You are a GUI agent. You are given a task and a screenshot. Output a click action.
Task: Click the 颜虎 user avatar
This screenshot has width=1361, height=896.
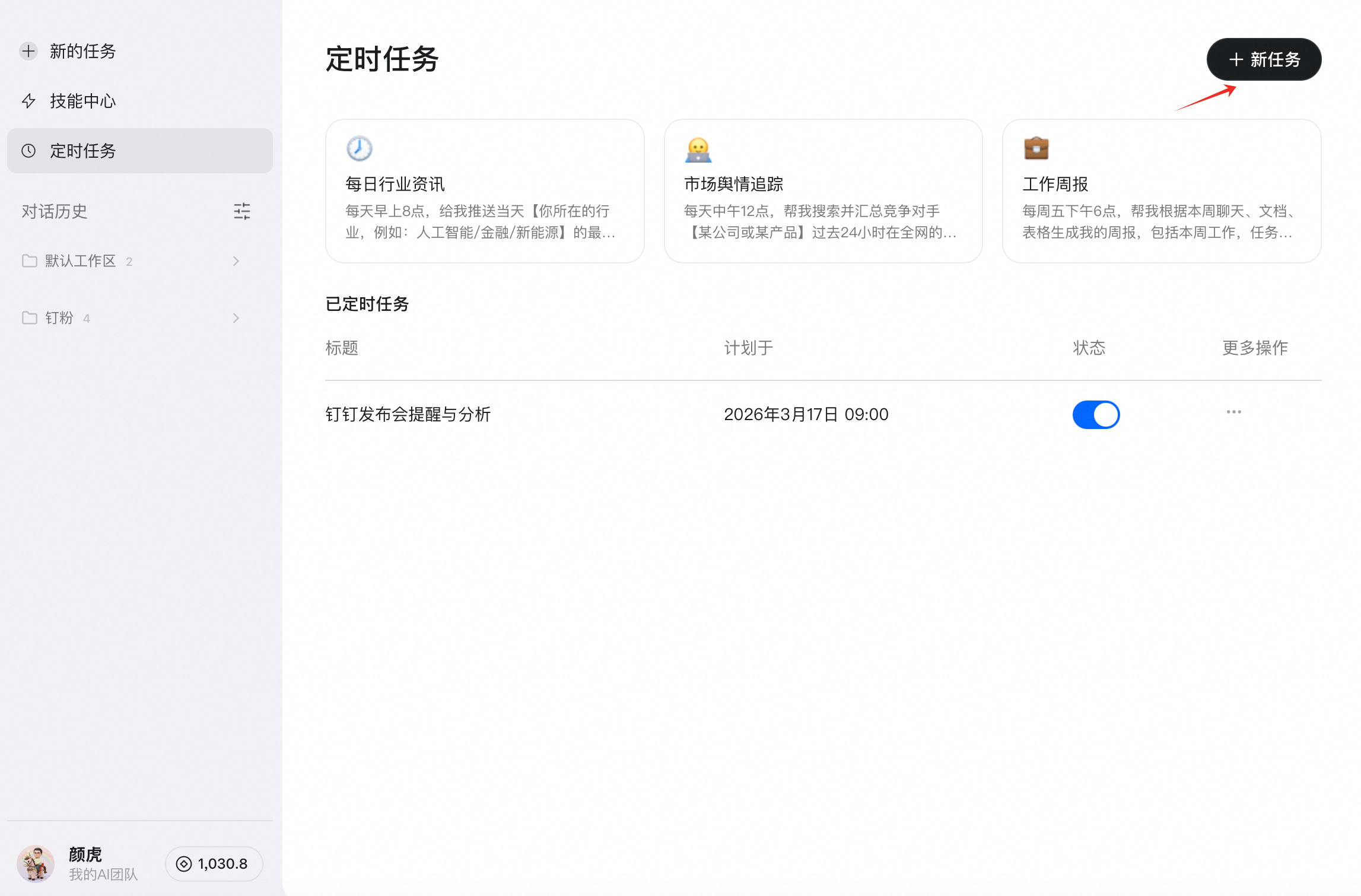[36, 864]
